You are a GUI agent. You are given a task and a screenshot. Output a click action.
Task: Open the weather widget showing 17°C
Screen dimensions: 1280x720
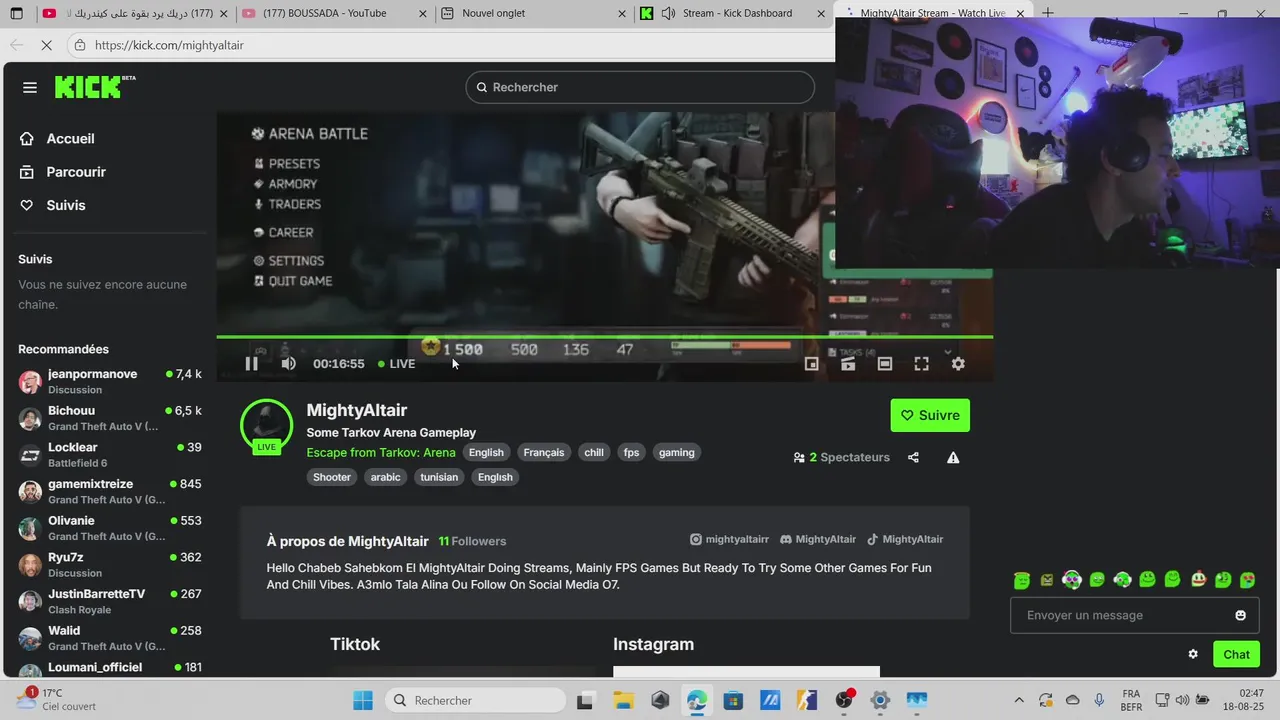[x=58, y=699]
